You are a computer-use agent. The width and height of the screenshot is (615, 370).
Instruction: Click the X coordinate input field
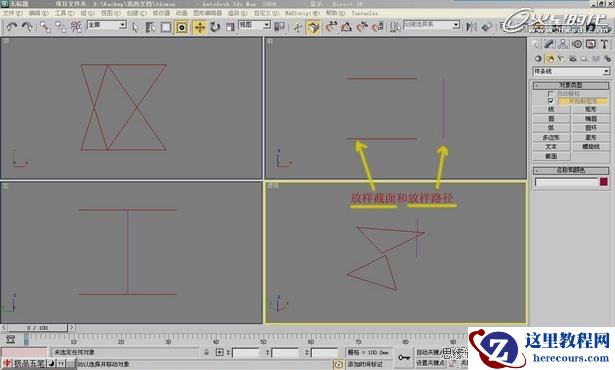[x=246, y=353]
